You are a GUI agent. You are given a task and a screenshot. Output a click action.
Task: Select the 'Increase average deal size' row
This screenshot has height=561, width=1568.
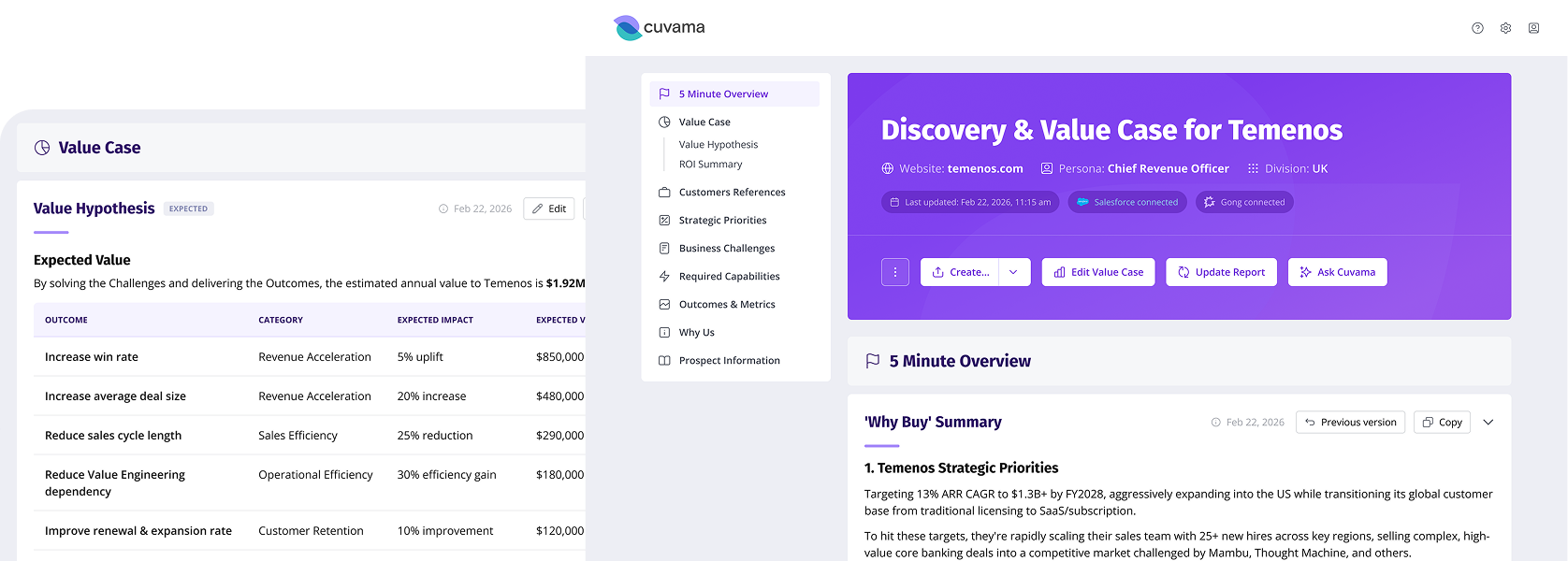(x=310, y=396)
